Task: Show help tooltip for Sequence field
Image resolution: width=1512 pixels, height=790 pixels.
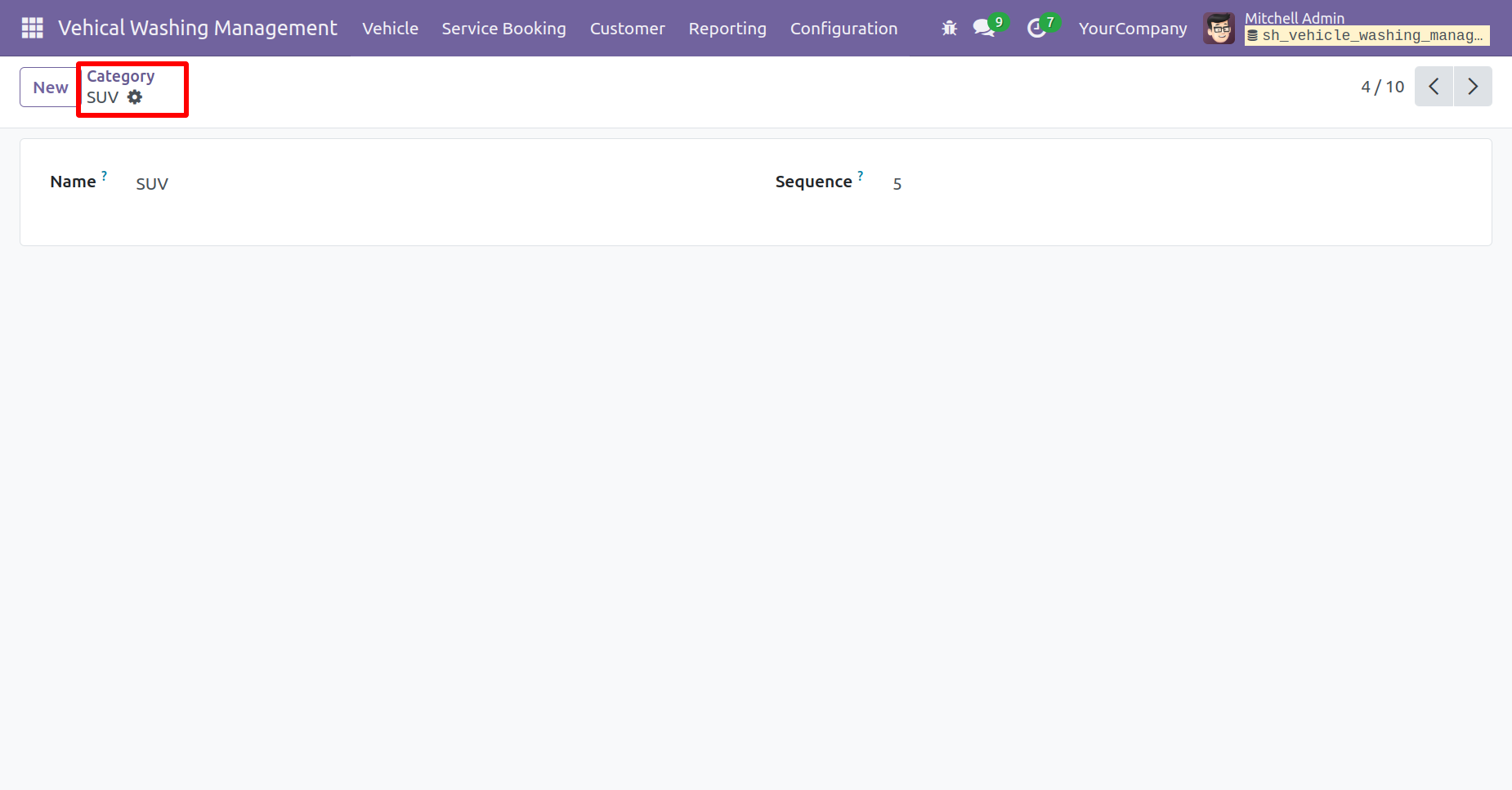Action: click(x=861, y=176)
